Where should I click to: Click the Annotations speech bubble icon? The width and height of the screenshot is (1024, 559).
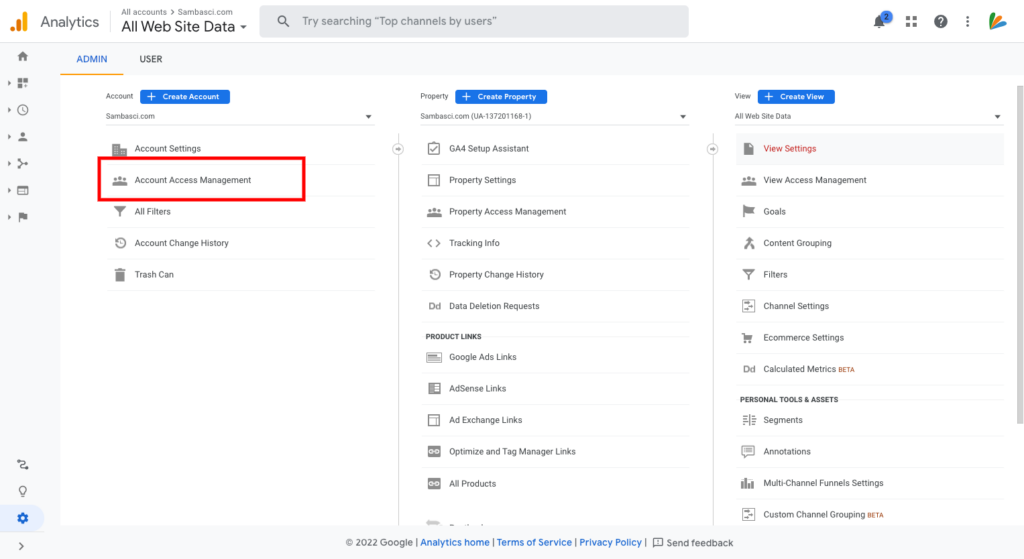[x=748, y=451]
